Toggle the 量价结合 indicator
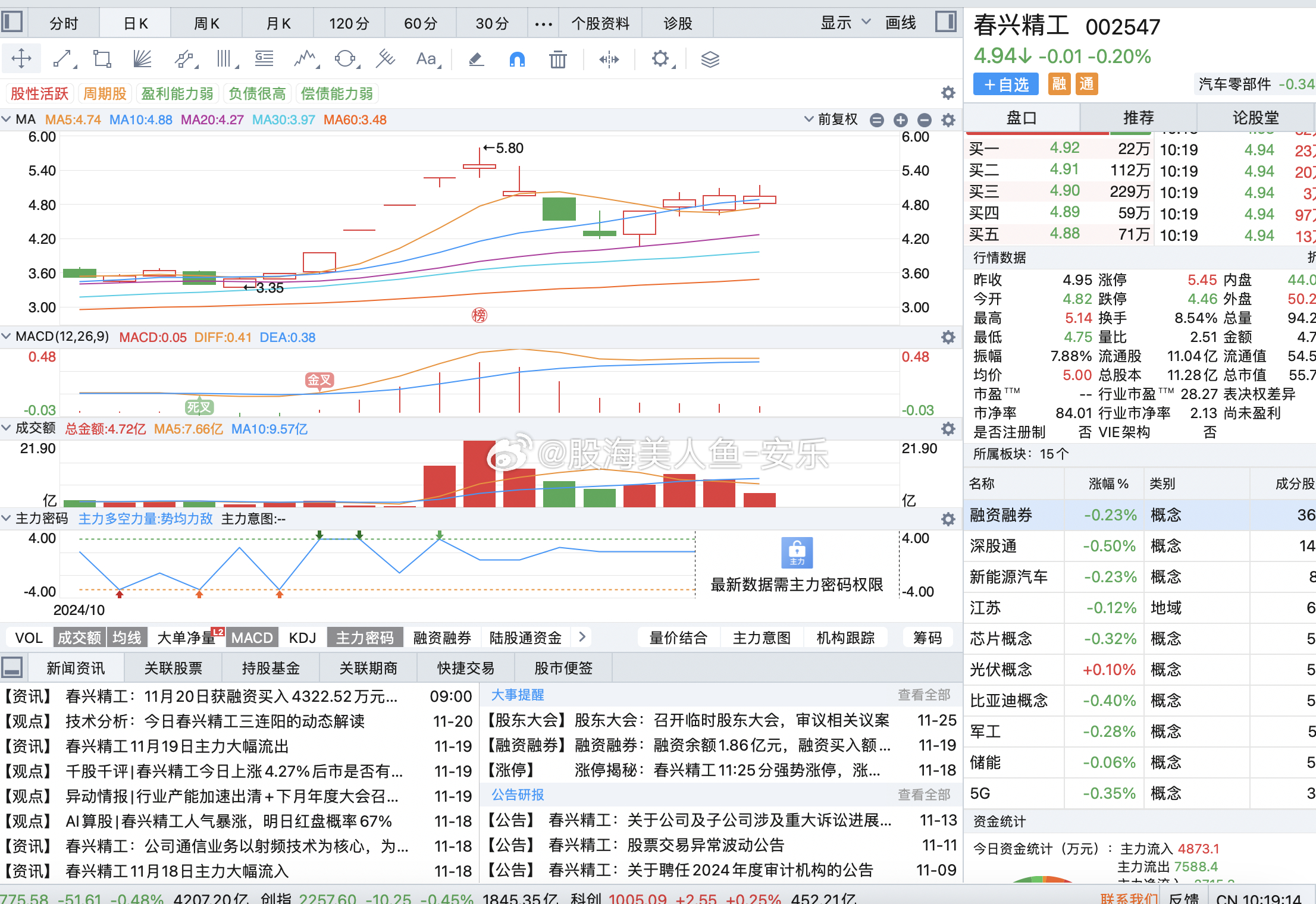 click(678, 638)
